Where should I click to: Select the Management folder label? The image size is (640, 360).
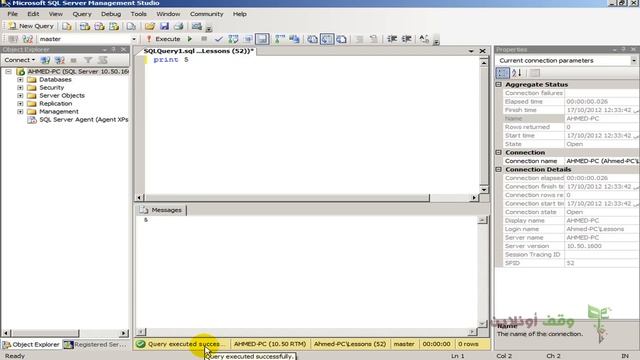click(x=59, y=111)
